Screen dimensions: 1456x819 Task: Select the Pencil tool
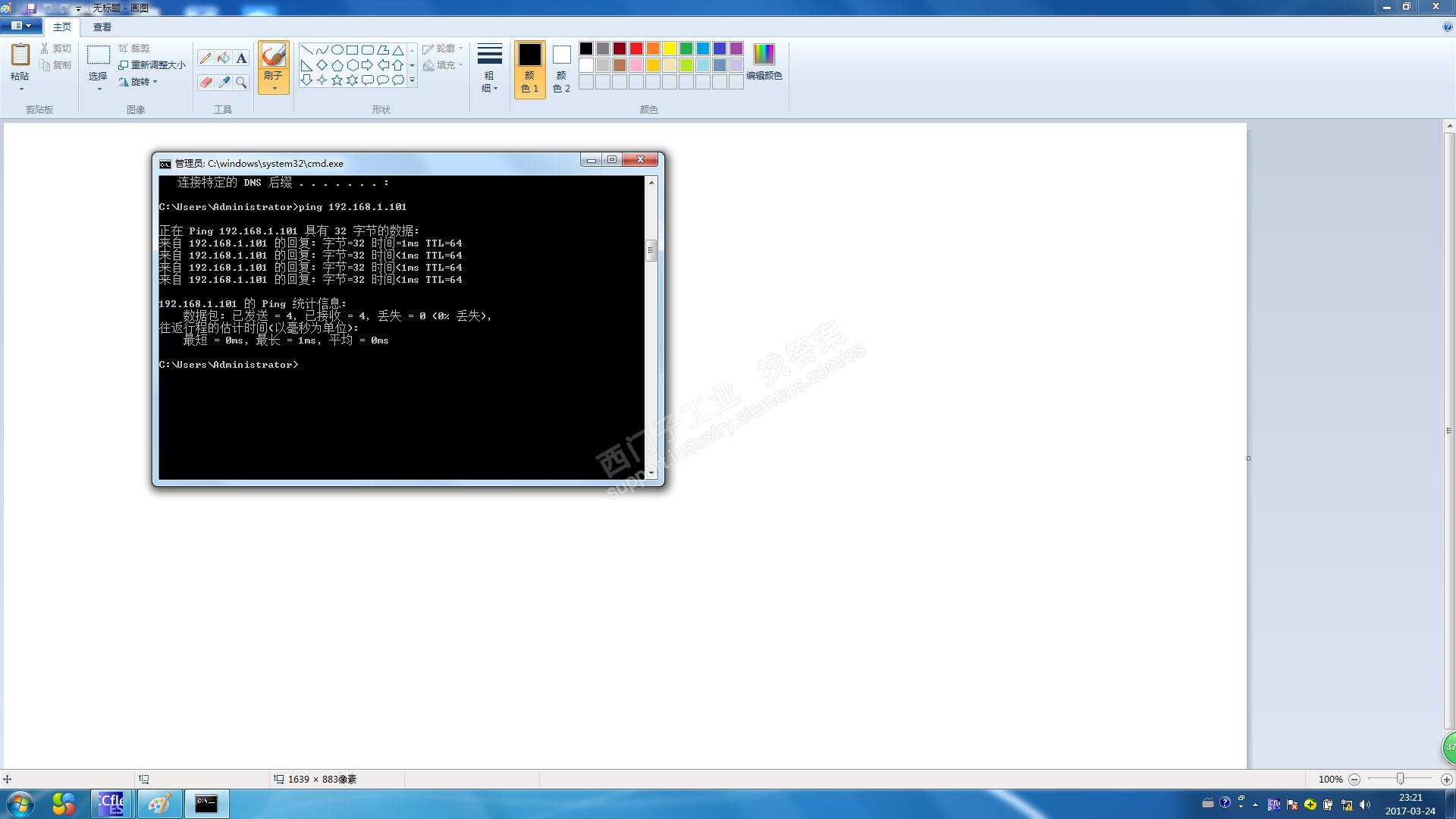[x=206, y=58]
